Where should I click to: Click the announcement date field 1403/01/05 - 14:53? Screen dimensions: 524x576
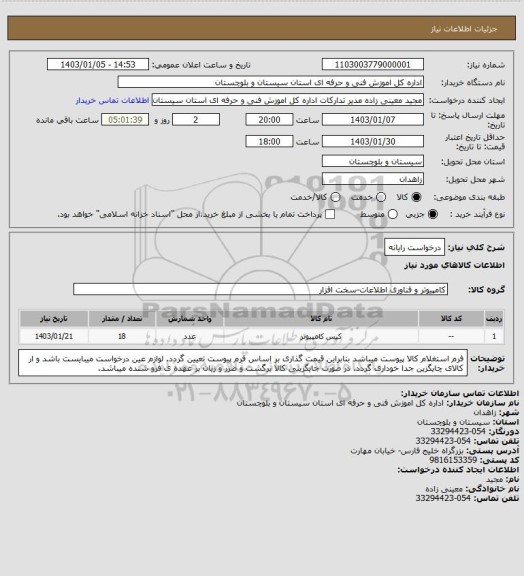coord(98,64)
